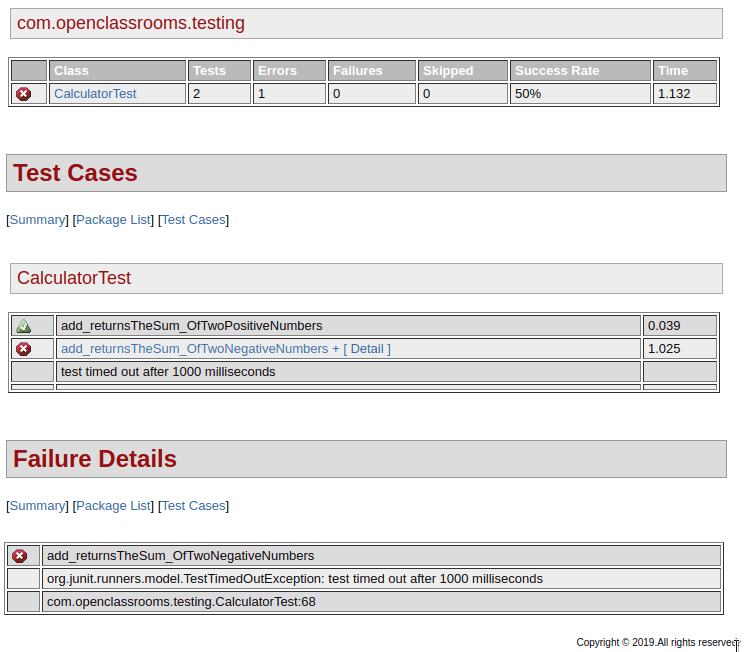Open the Summary link below the Test Cases heading
The image size is (744, 652).
37,220
